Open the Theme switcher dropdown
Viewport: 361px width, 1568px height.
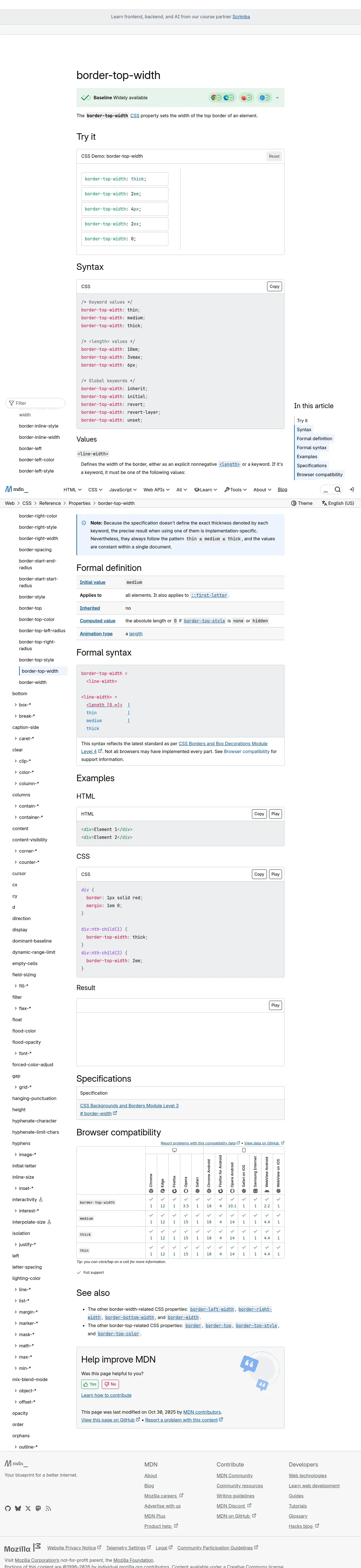point(302,503)
